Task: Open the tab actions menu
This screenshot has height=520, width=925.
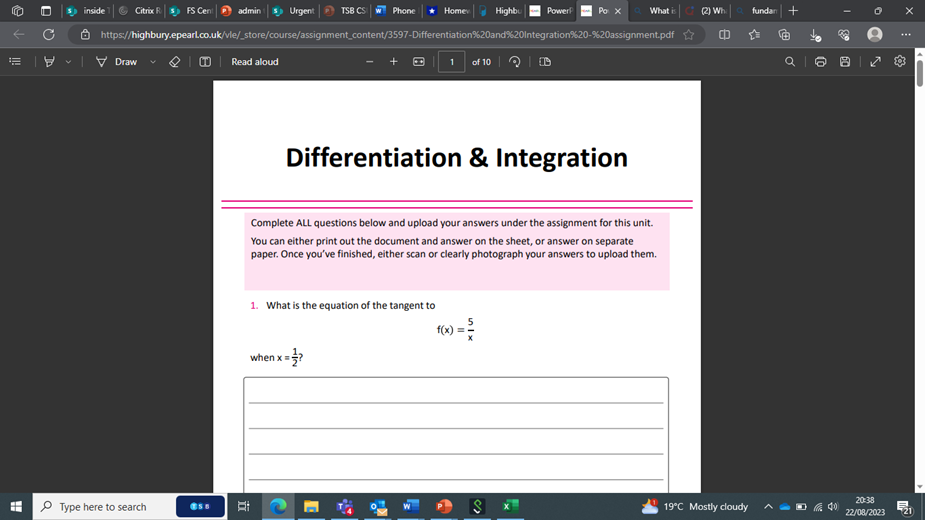Action: pos(45,11)
